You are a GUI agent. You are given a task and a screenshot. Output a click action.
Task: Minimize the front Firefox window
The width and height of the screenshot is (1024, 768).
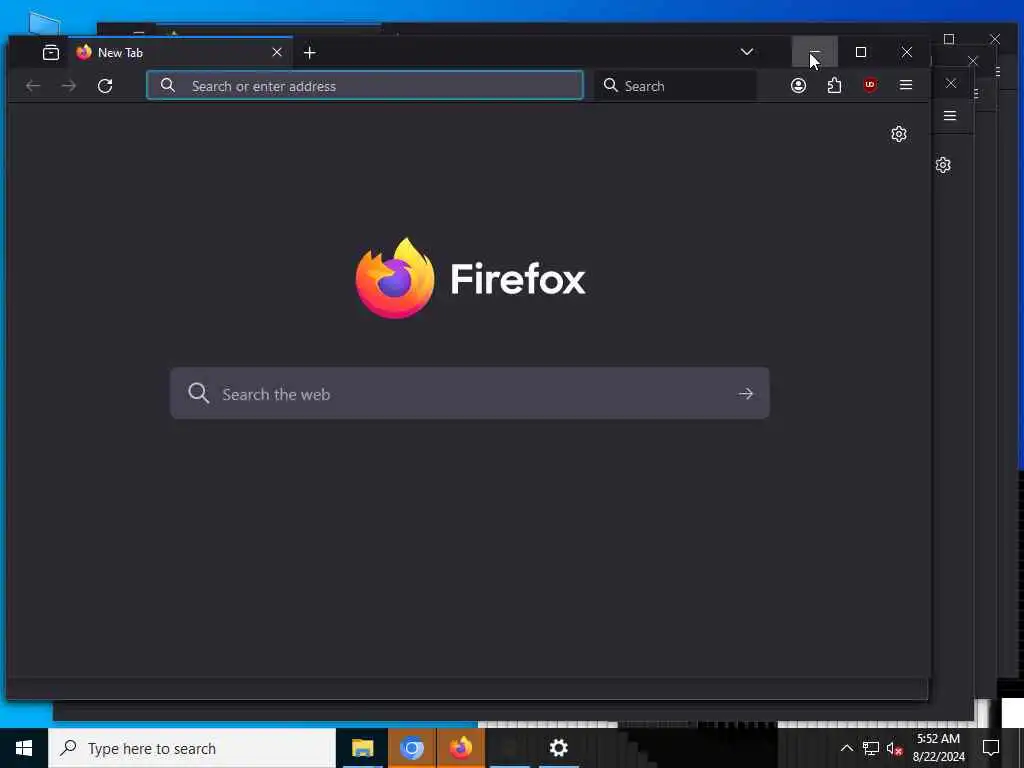[814, 52]
